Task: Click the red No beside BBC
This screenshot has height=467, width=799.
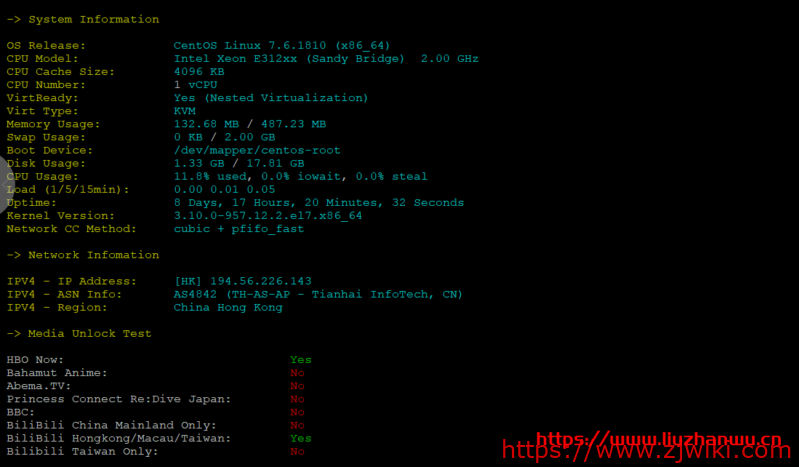Action: click(297, 412)
